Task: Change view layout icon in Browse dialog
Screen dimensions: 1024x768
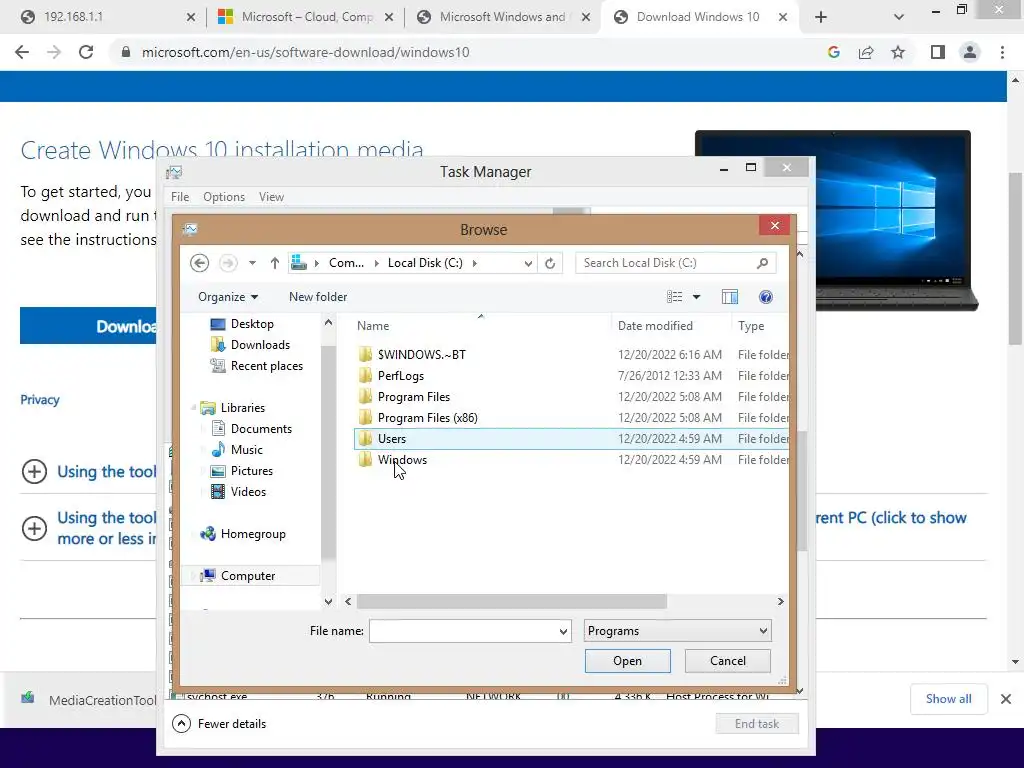Action: (674, 297)
